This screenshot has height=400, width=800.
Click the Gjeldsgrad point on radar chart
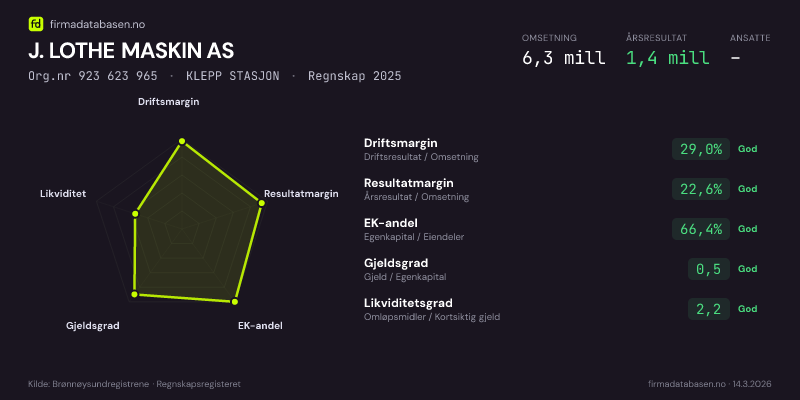(x=133, y=295)
